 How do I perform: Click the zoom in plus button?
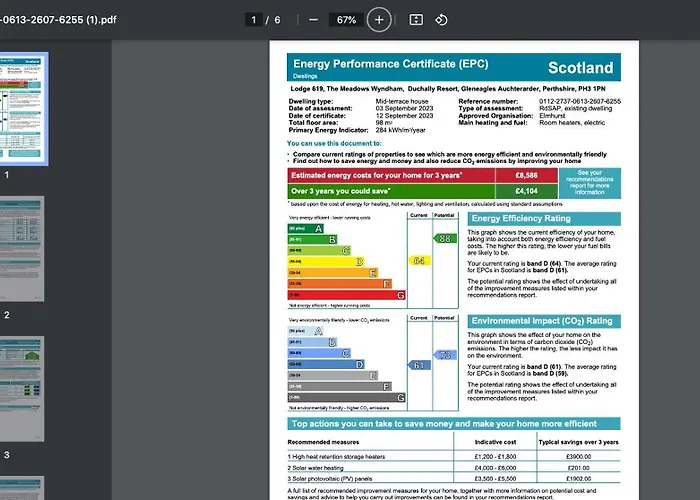click(379, 20)
